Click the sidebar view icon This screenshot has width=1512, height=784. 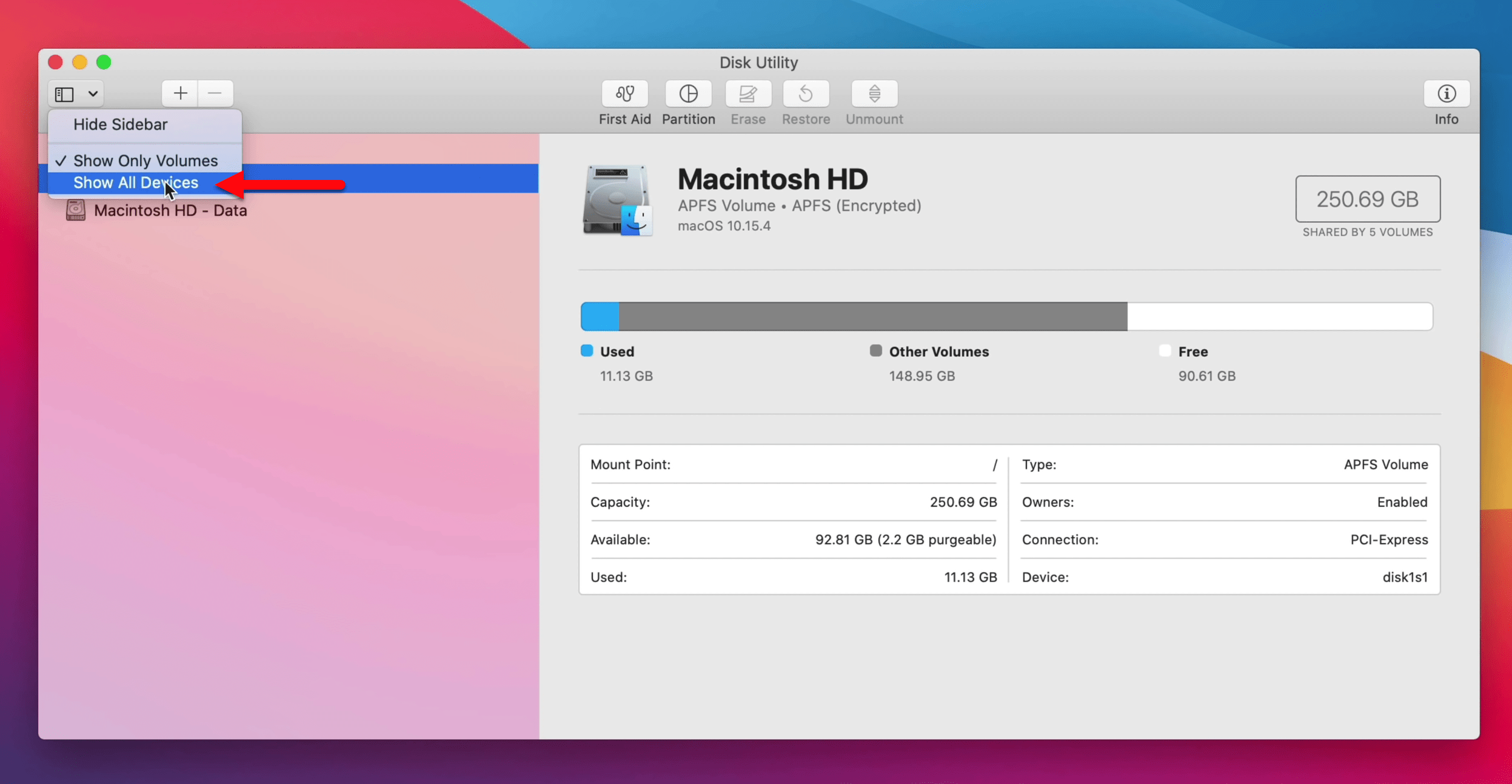[64, 94]
